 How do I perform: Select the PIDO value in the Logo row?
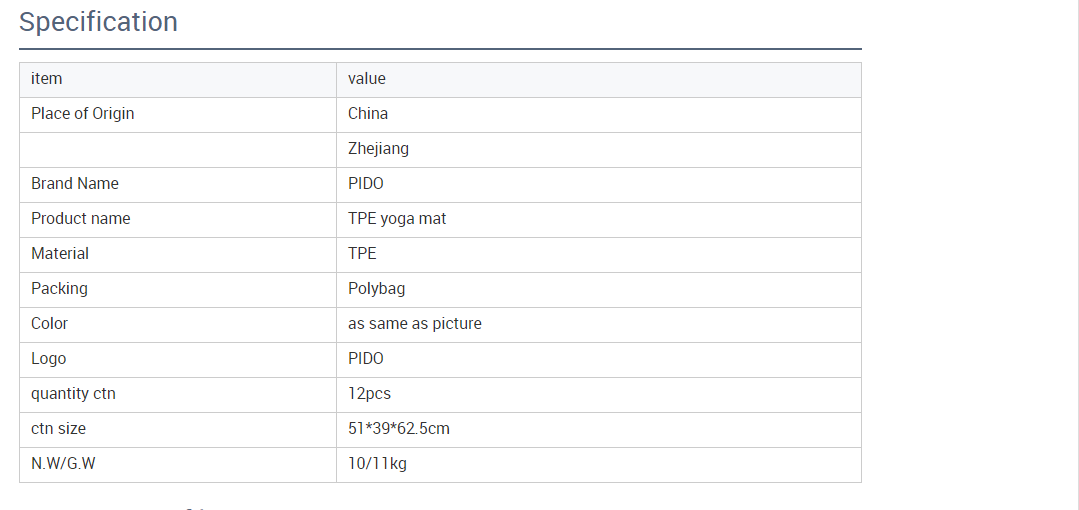tap(366, 359)
